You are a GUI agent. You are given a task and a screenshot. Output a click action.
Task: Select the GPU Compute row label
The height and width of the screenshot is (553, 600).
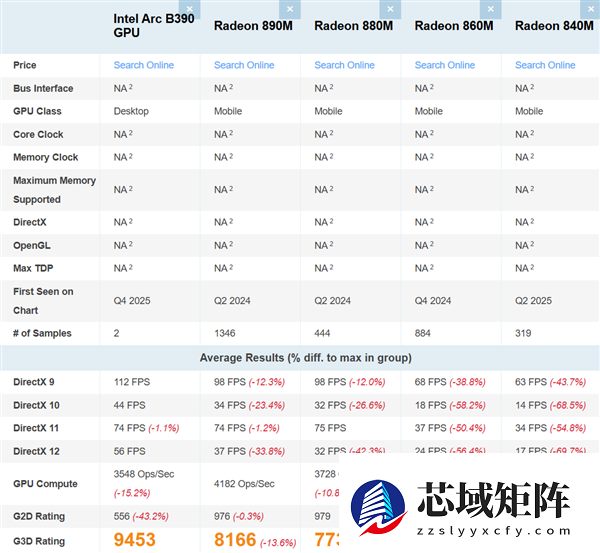point(45,484)
